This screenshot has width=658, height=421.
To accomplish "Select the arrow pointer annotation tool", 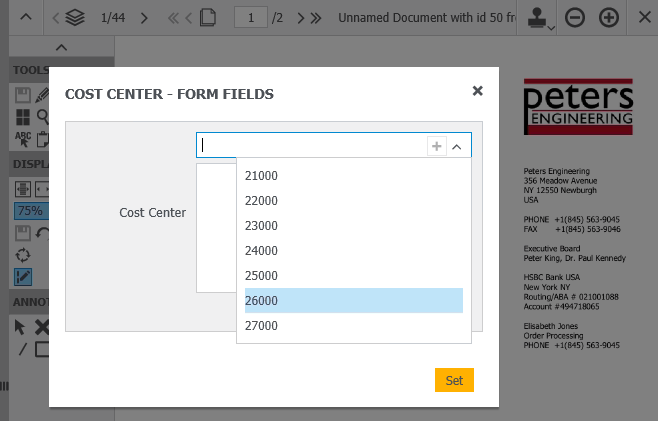I will (x=20, y=327).
